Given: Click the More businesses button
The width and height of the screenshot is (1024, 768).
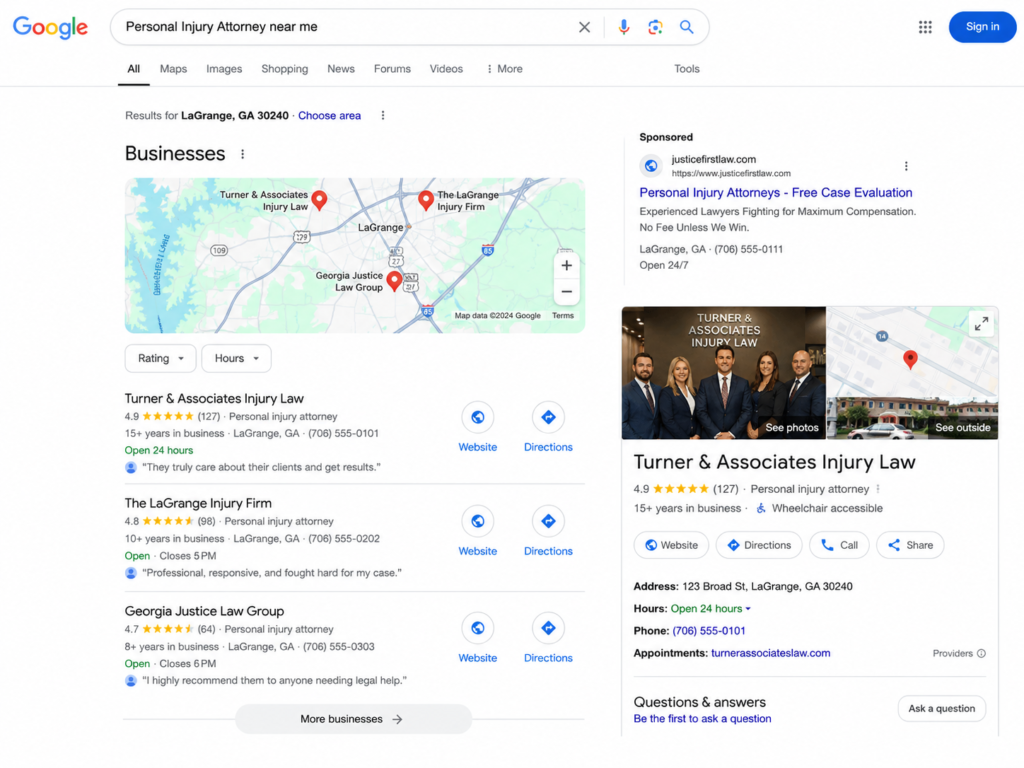Looking at the screenshot, I should pos(353,719).
